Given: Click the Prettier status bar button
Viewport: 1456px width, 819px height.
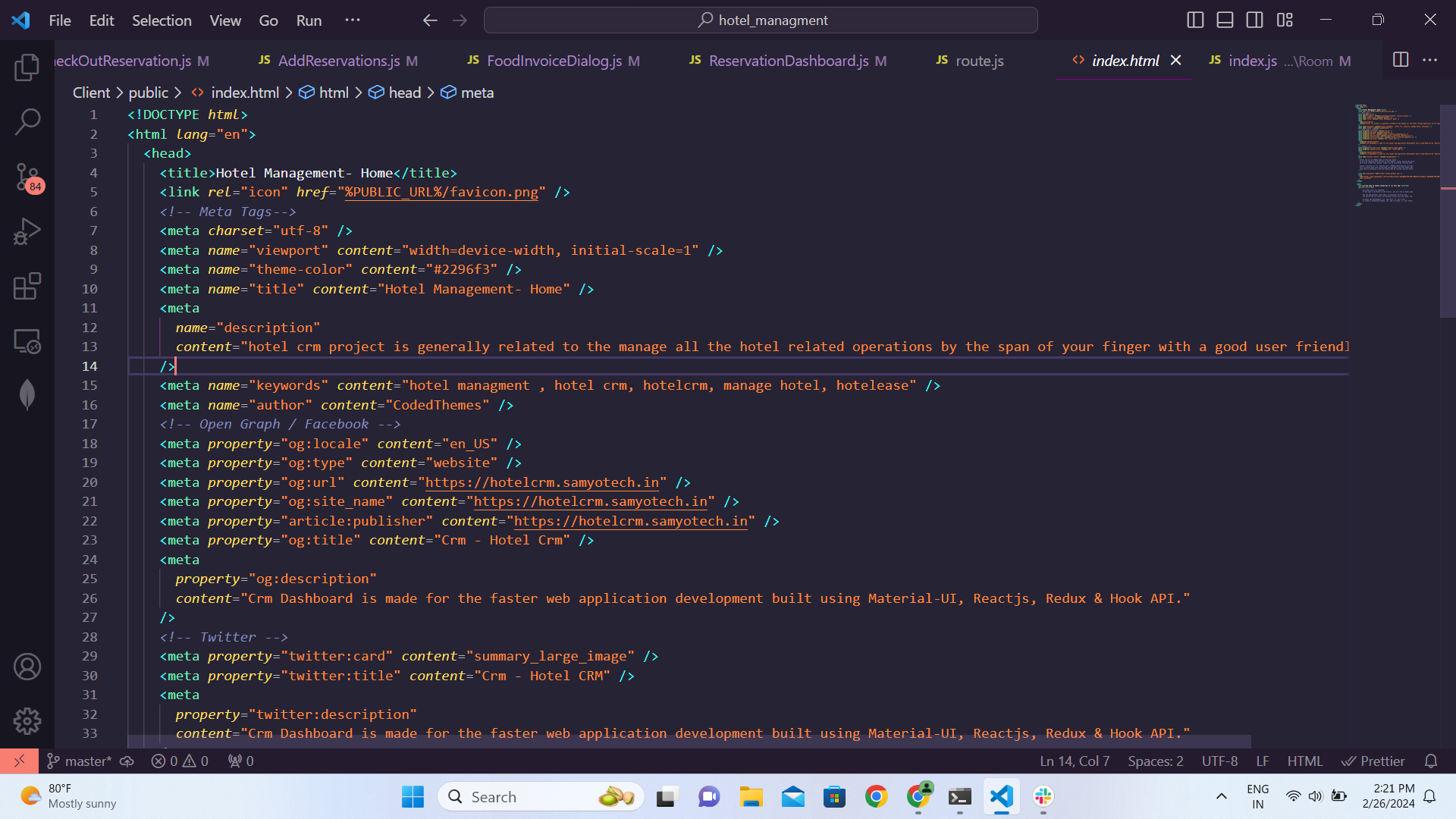Looking at the screenshot, I should click(1373, 761).
